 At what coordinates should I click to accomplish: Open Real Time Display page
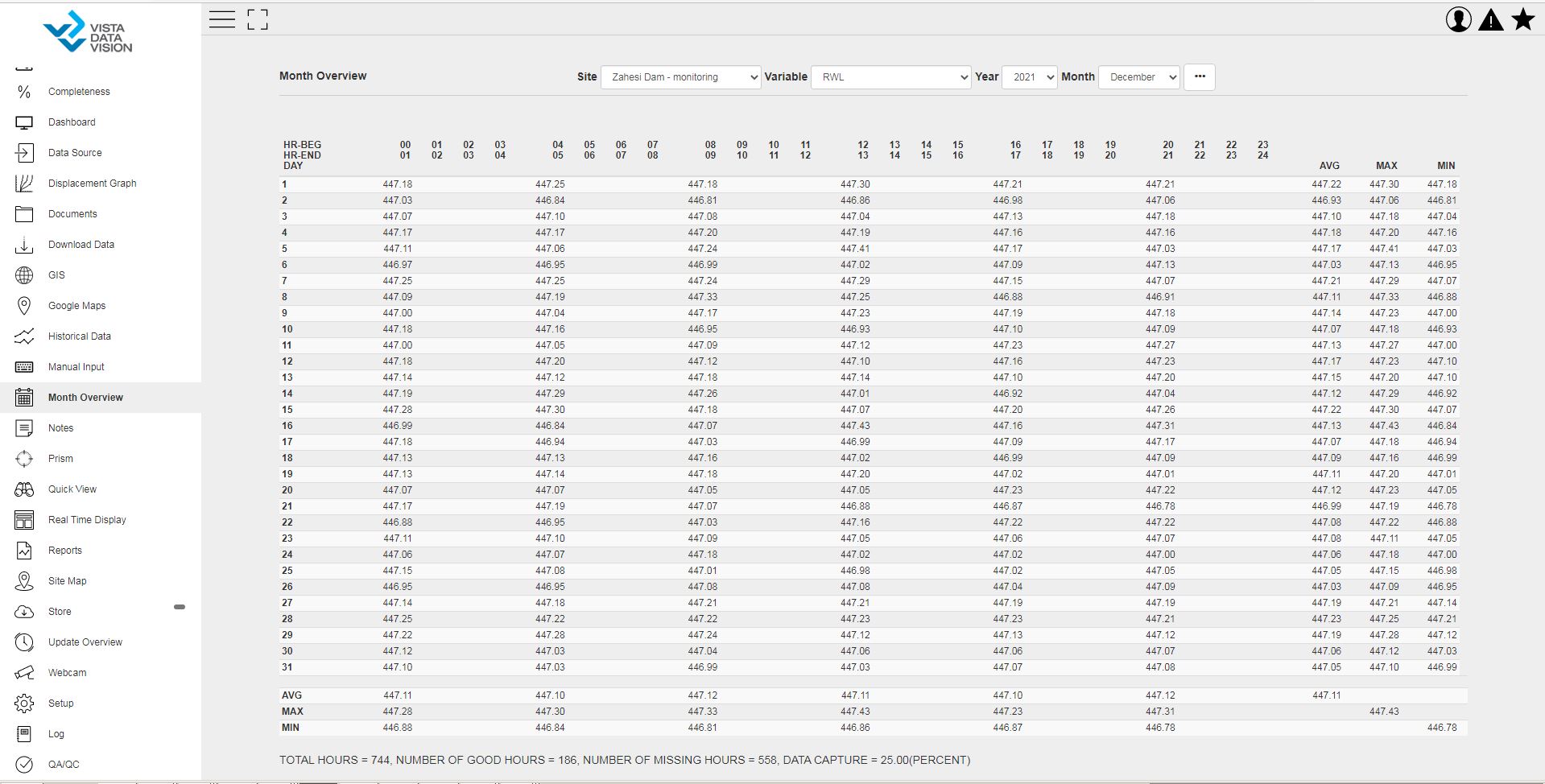pyautogui.click(x=87, y=520)
